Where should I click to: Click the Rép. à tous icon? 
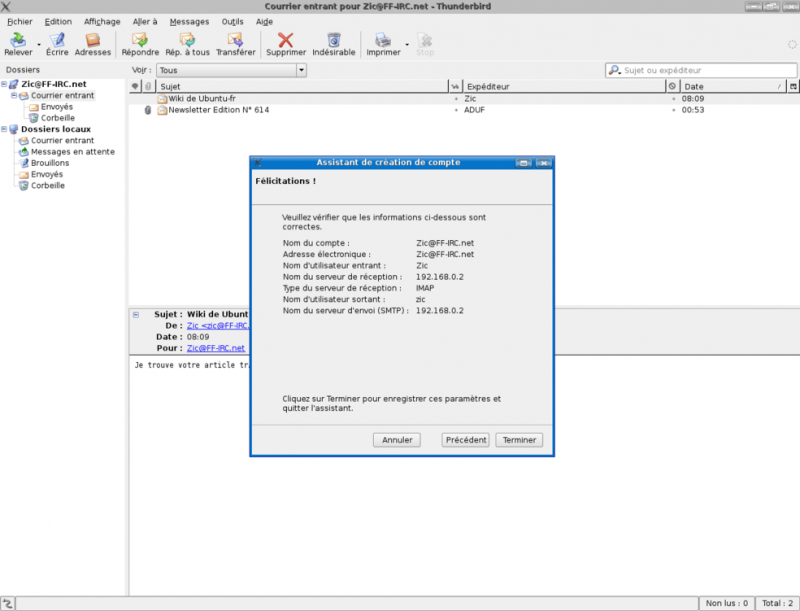(187, 42)
